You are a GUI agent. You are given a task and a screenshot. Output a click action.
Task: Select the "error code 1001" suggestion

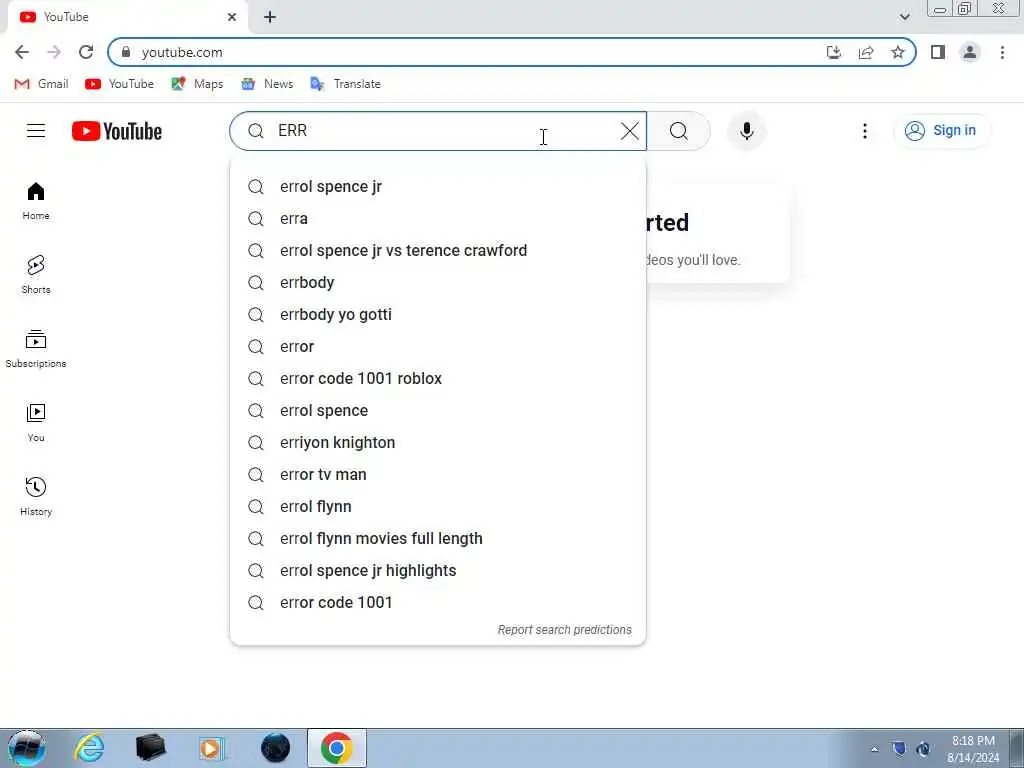[438, 603]
